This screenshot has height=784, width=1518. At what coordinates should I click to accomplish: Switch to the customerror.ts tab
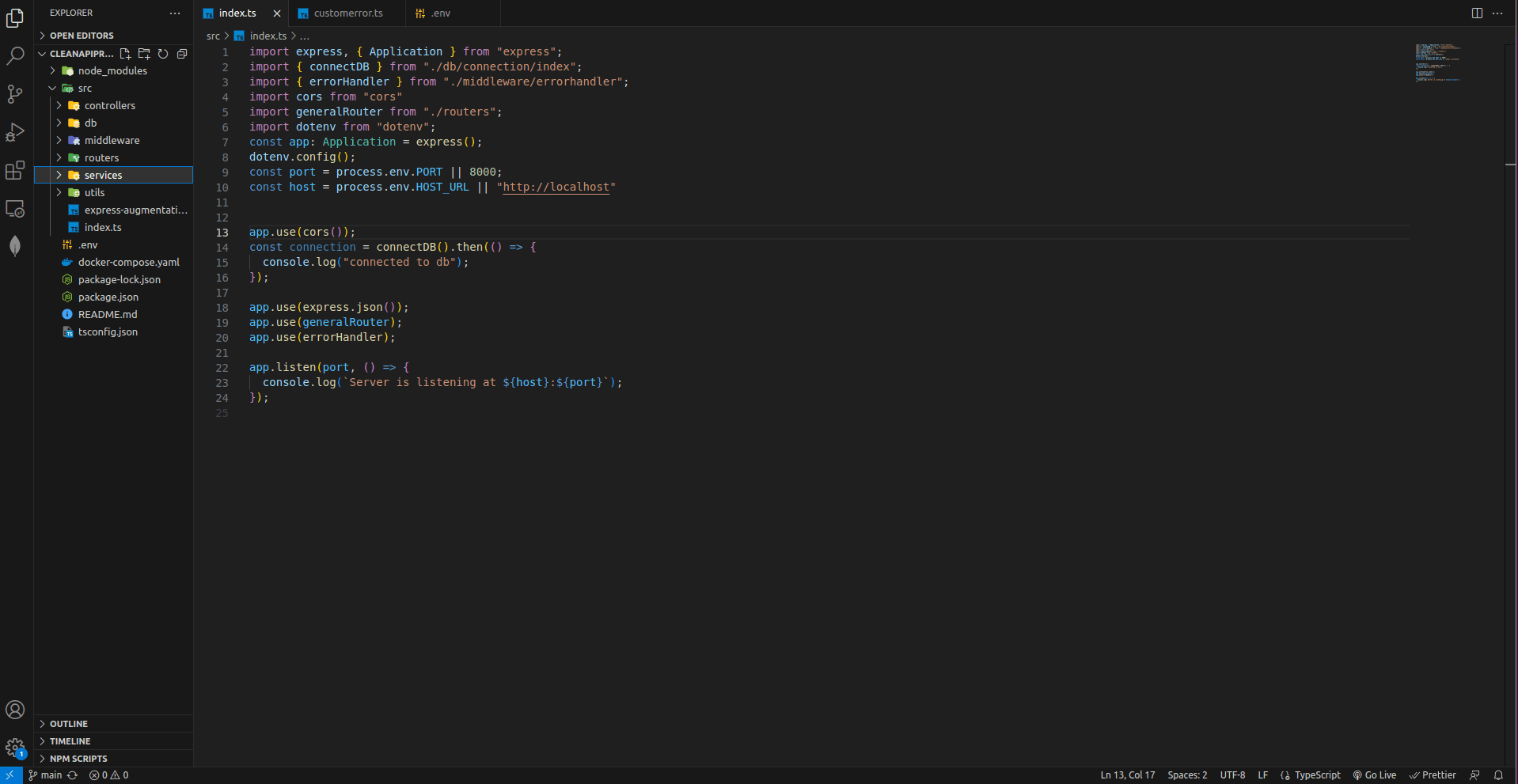pos(347,13)
